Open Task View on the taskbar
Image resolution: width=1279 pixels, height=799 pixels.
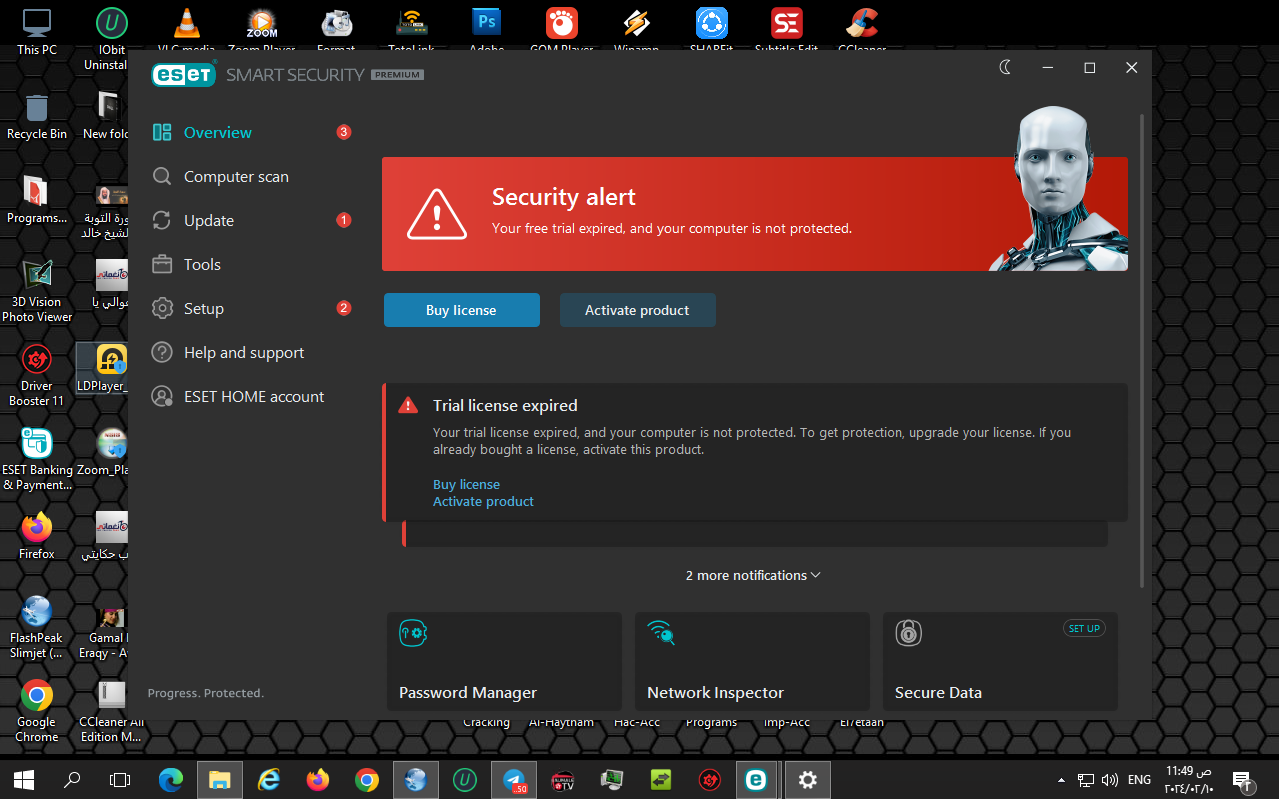[x=120, y=779]
